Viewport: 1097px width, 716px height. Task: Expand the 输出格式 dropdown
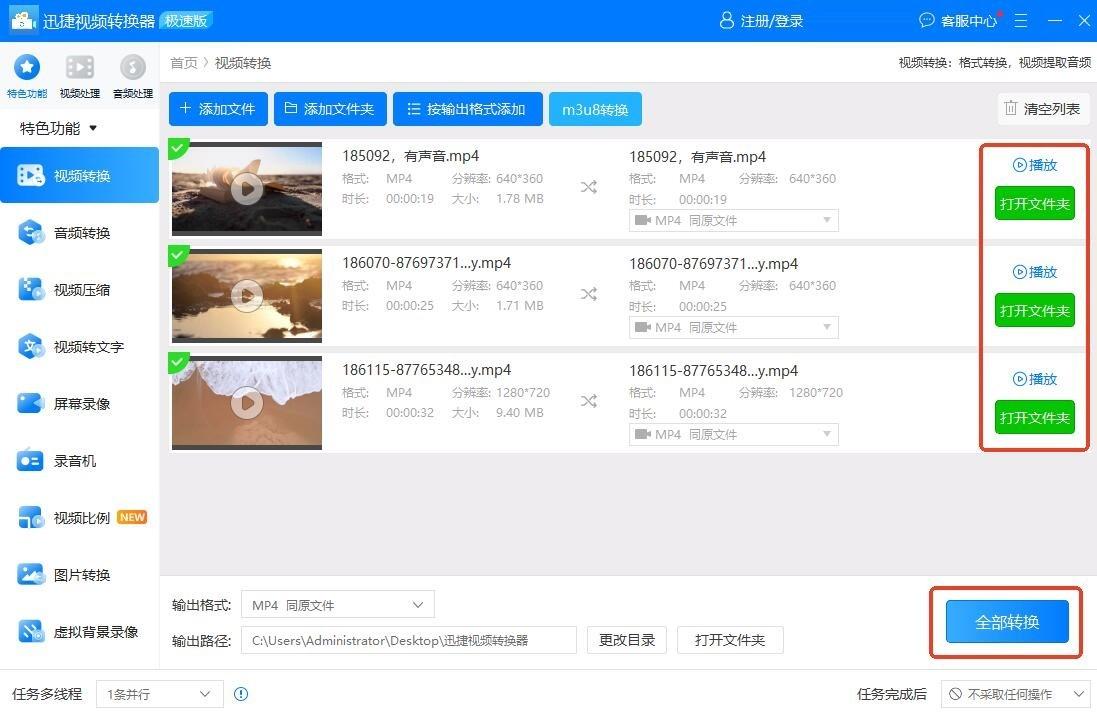point(338,605)
